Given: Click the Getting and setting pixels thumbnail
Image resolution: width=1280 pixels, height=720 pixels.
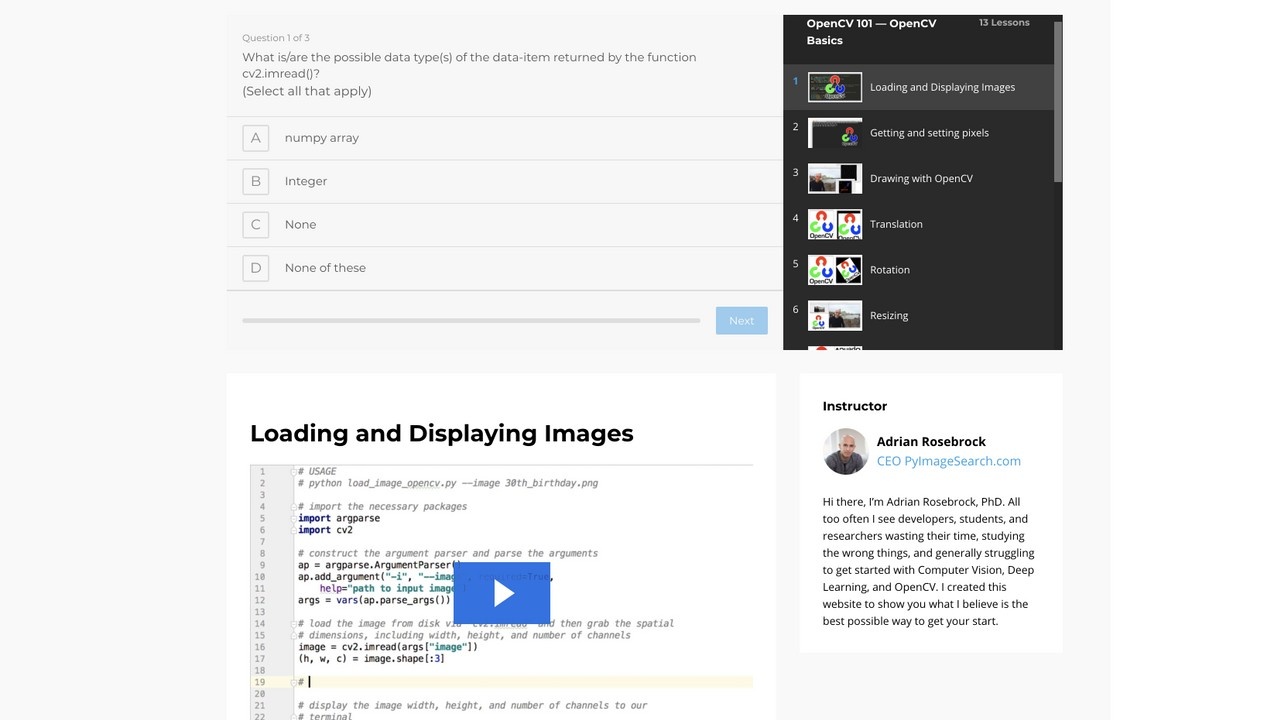Looking at the screenshot, I should click(x=834, y=133).
